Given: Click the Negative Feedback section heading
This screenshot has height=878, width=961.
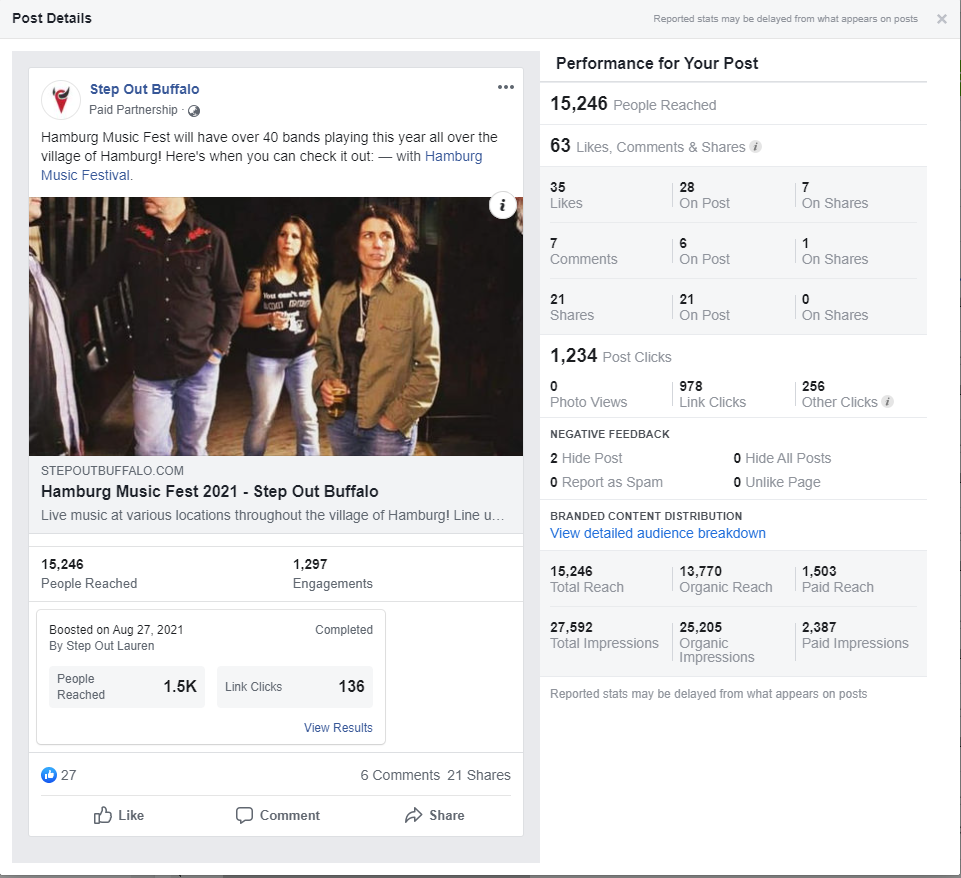Looking at the screenshot, I should [610, 434].
